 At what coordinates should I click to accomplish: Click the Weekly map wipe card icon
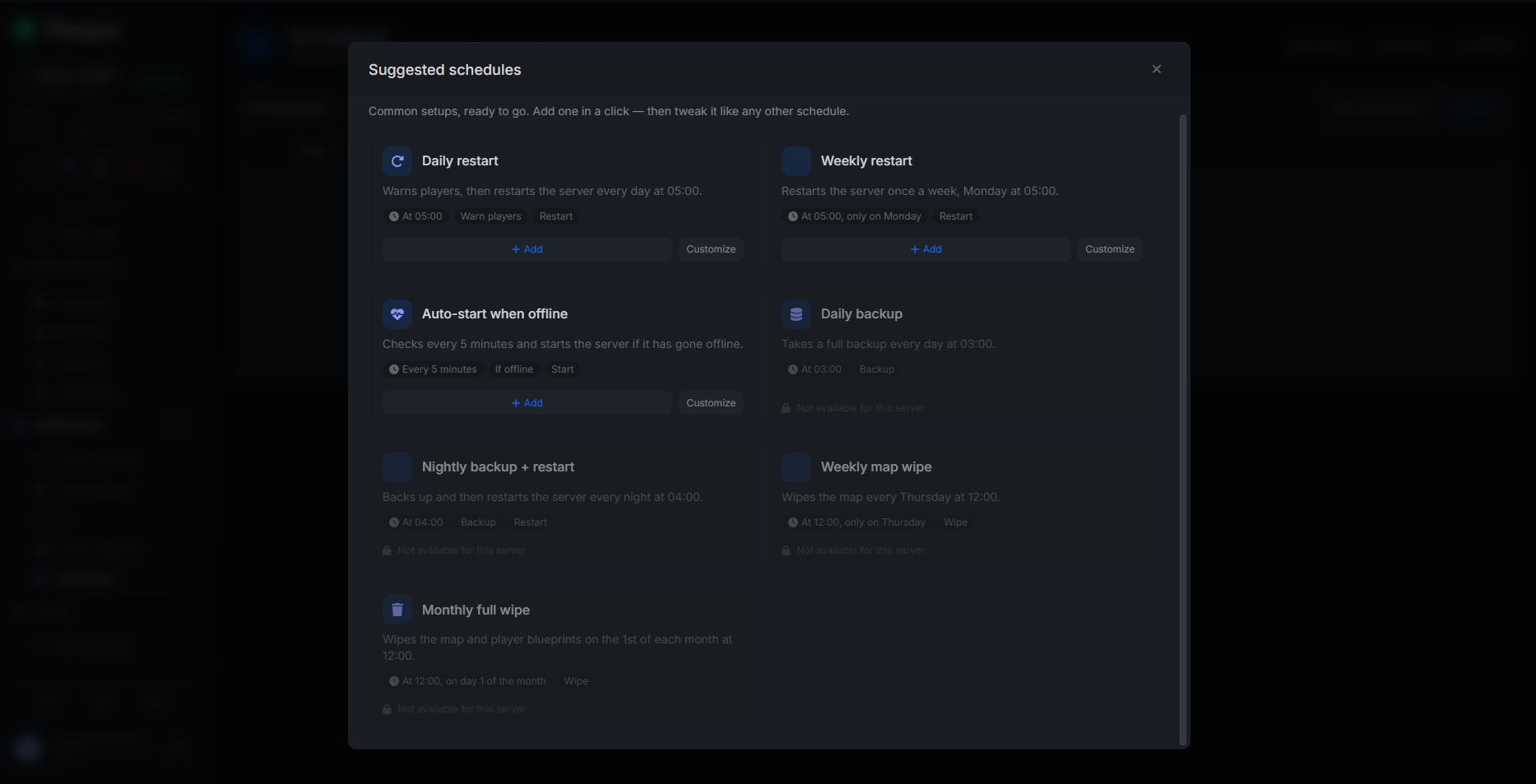(x=796, y=467)
